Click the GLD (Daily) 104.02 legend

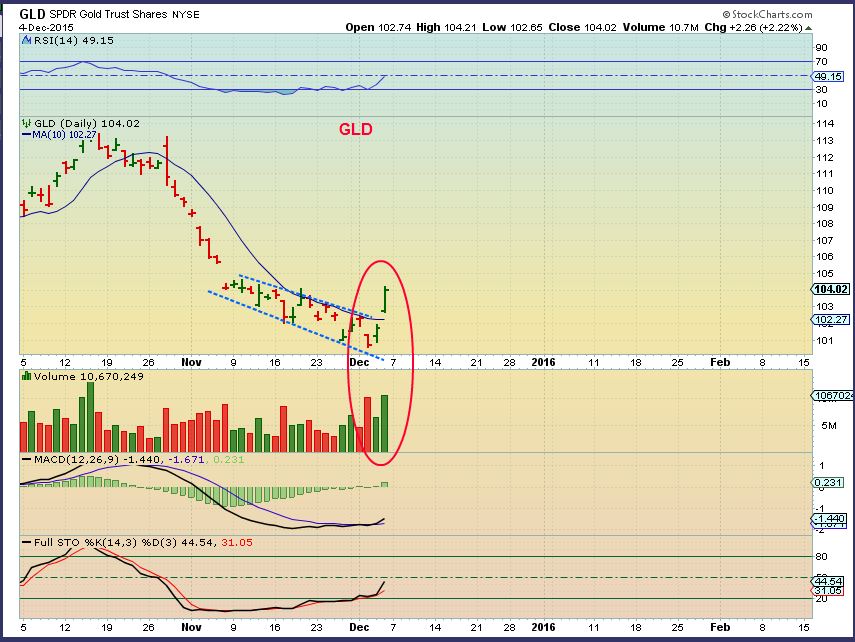87,123
